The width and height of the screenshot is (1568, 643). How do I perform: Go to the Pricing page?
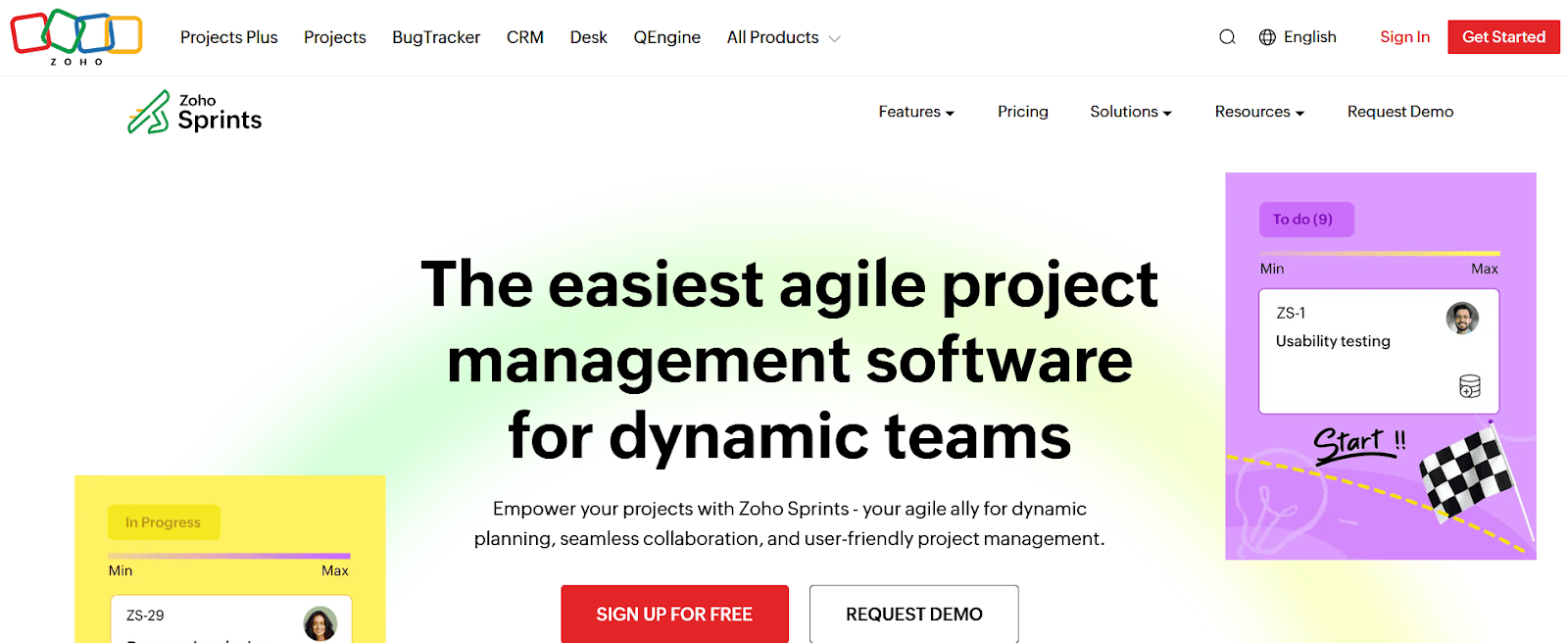(1022, 112)
